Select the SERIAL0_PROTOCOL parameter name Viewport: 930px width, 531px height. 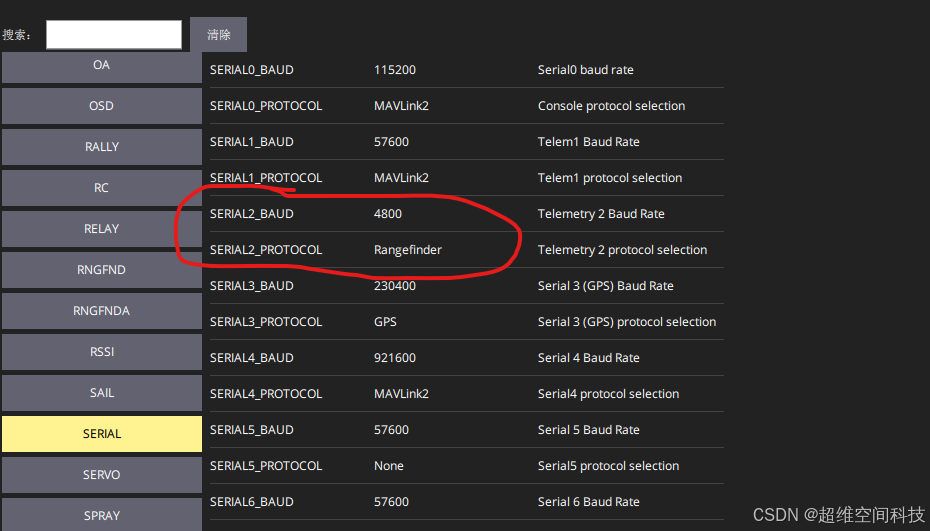(266, 106)
